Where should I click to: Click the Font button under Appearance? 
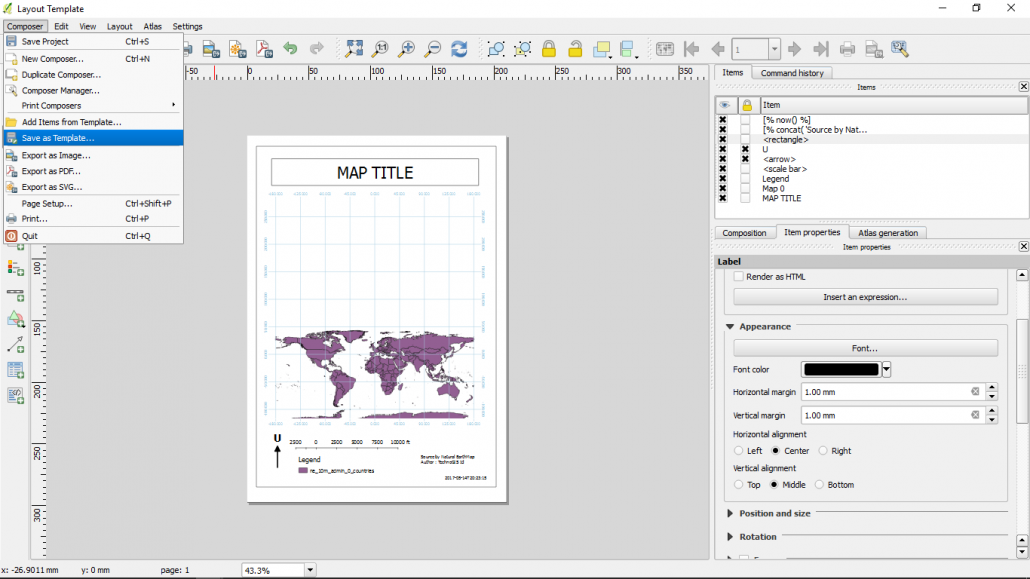click(x=866, y=347)
